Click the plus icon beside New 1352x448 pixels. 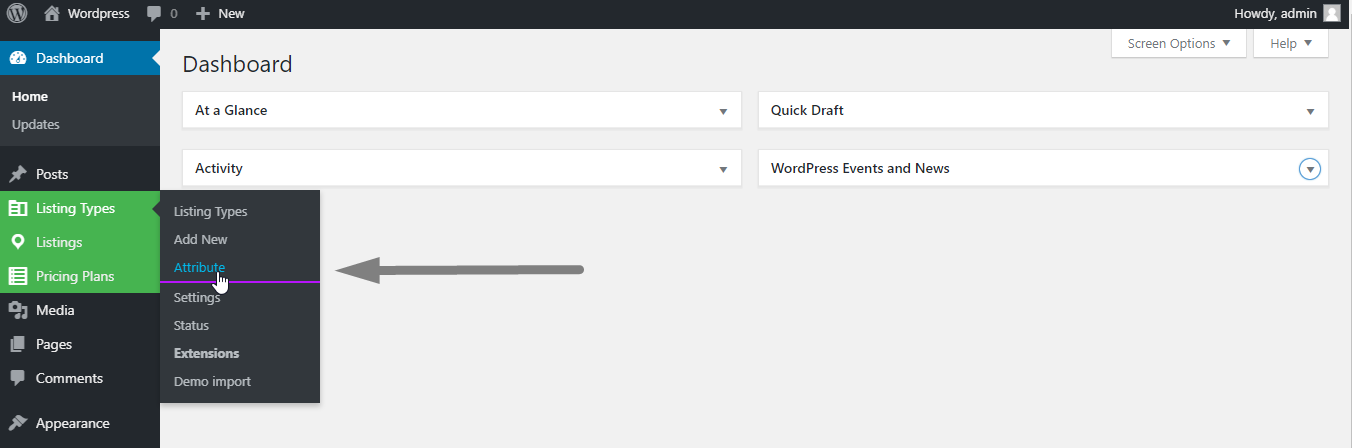point(202,14)
